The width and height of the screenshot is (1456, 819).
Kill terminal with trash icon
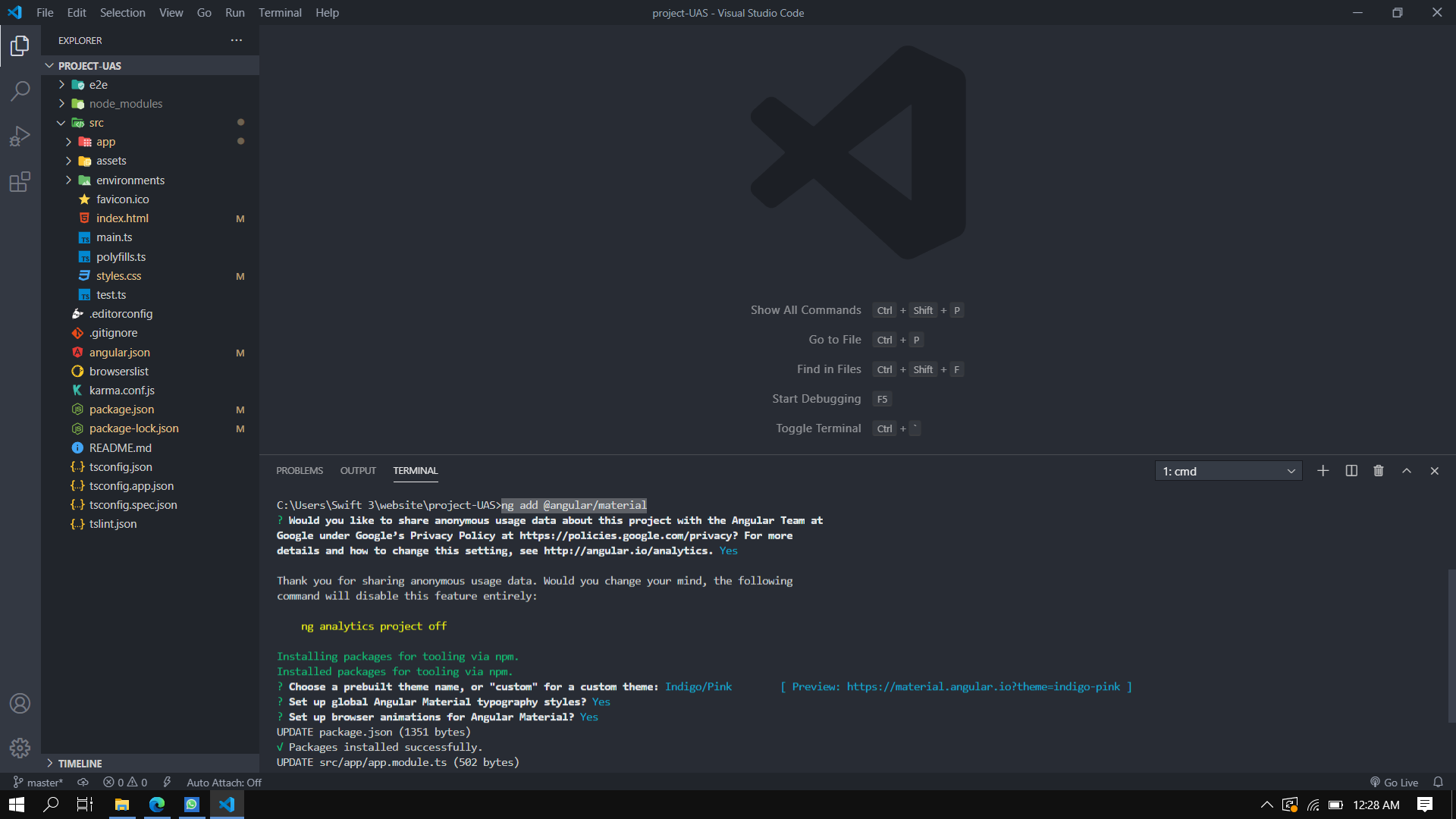click(1379, 471)
